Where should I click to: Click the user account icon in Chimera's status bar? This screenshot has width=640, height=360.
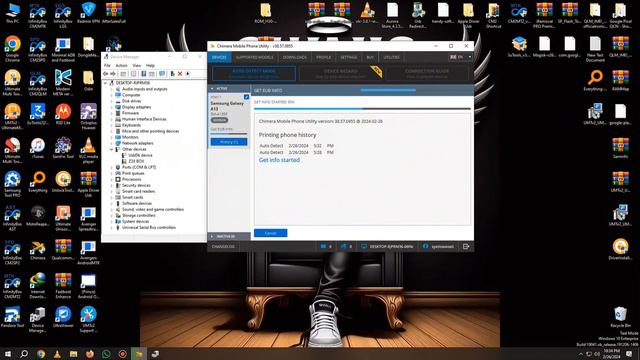425,247
